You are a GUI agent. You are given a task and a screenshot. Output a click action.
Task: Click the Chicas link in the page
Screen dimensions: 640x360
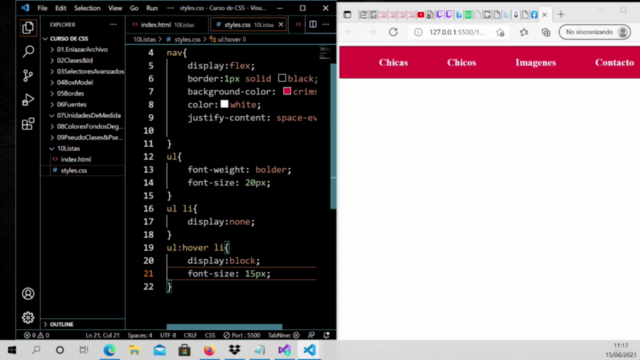393,62
